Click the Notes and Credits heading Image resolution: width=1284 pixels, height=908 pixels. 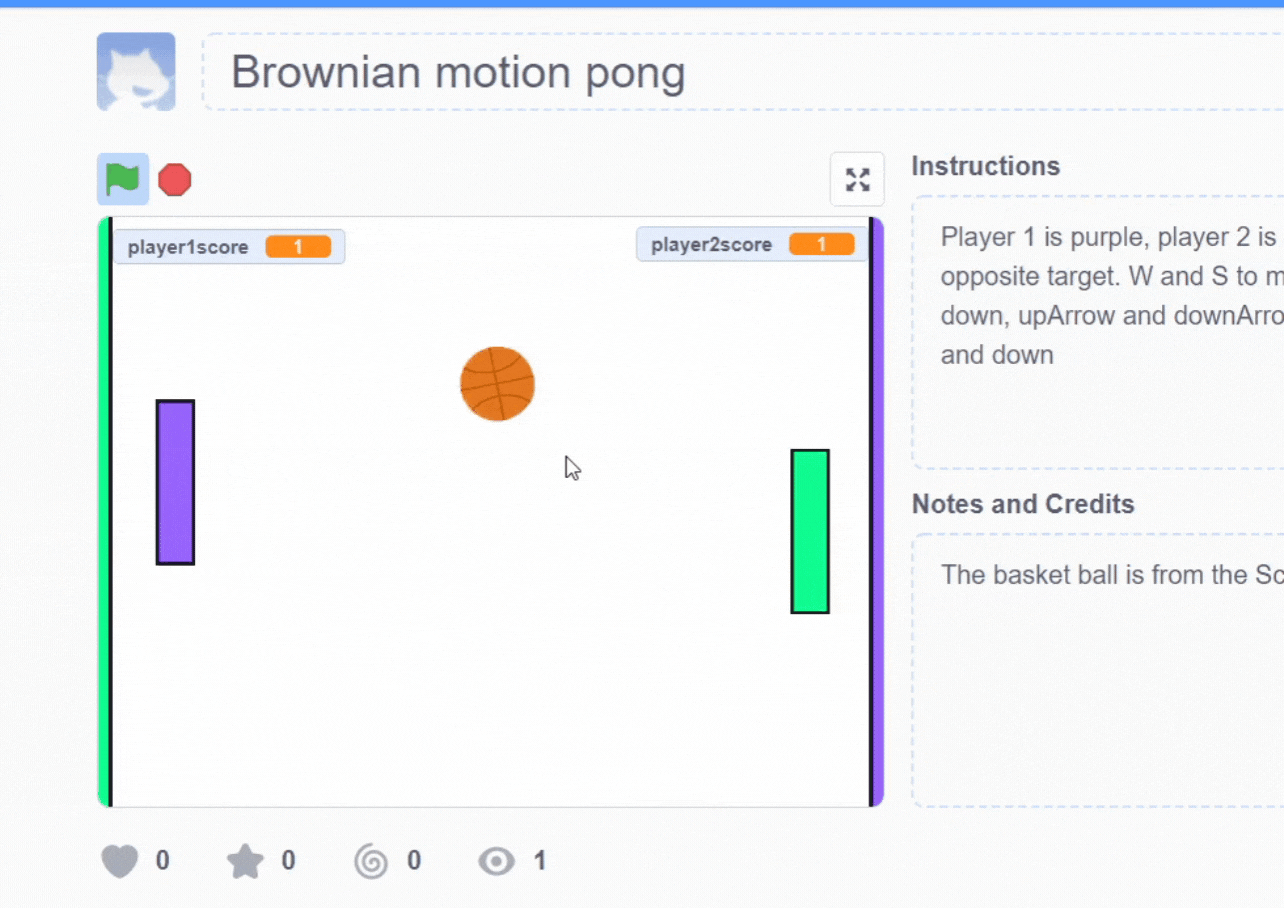[1023, 504]
